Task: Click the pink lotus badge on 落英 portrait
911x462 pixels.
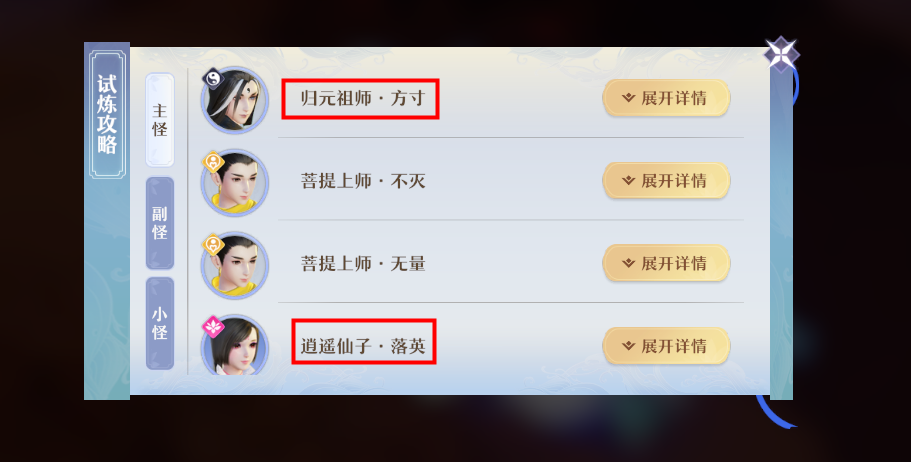Action: (x=213, y=327)
